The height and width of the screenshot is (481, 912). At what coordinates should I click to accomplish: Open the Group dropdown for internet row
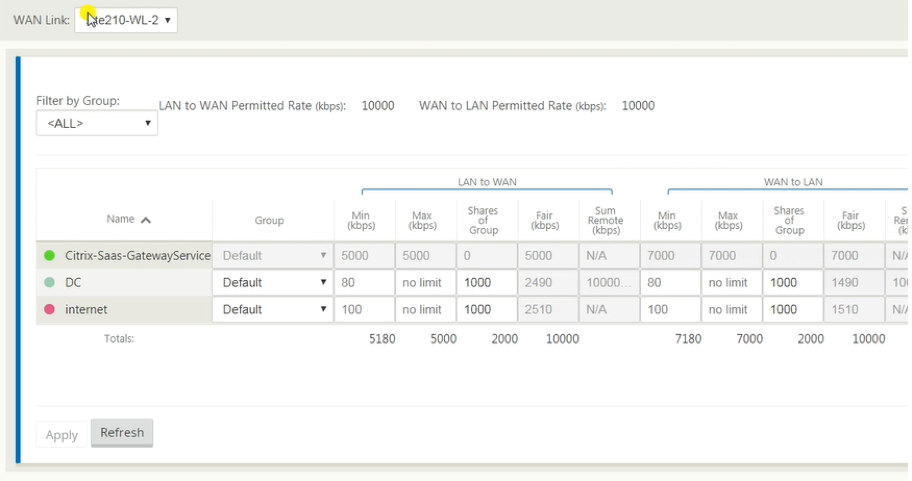pos(273,309)
